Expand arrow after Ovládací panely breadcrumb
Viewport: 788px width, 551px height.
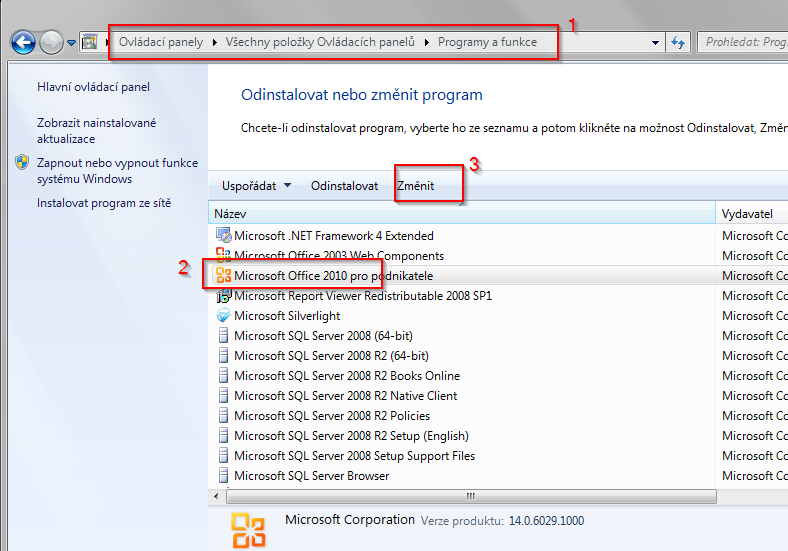(x=215, y=42)
